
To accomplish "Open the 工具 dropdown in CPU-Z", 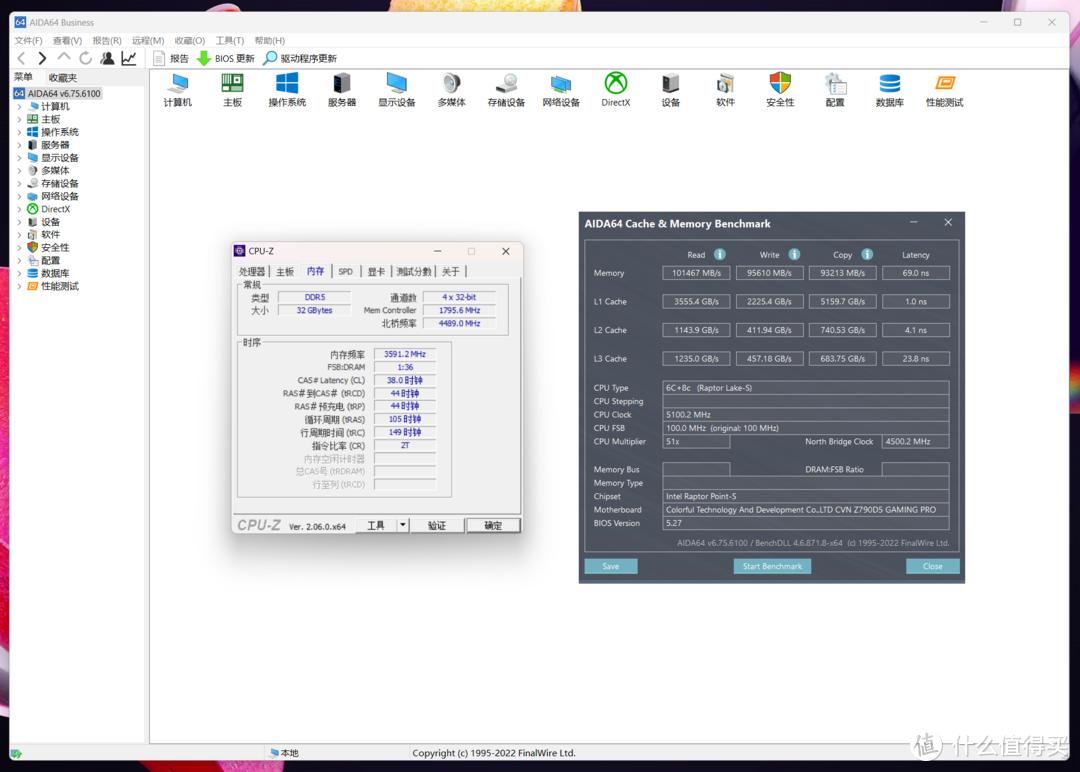I will [x=377, y=524].
